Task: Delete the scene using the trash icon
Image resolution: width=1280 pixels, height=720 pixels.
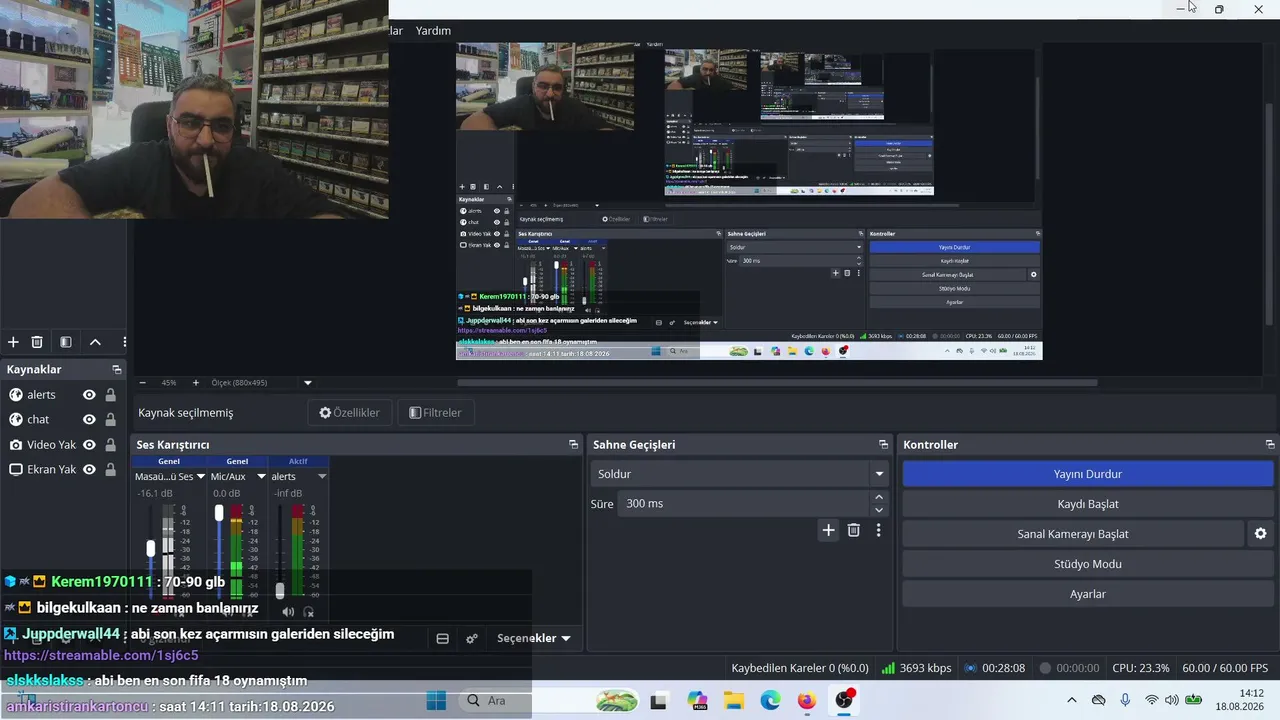Action: point(37,342)
